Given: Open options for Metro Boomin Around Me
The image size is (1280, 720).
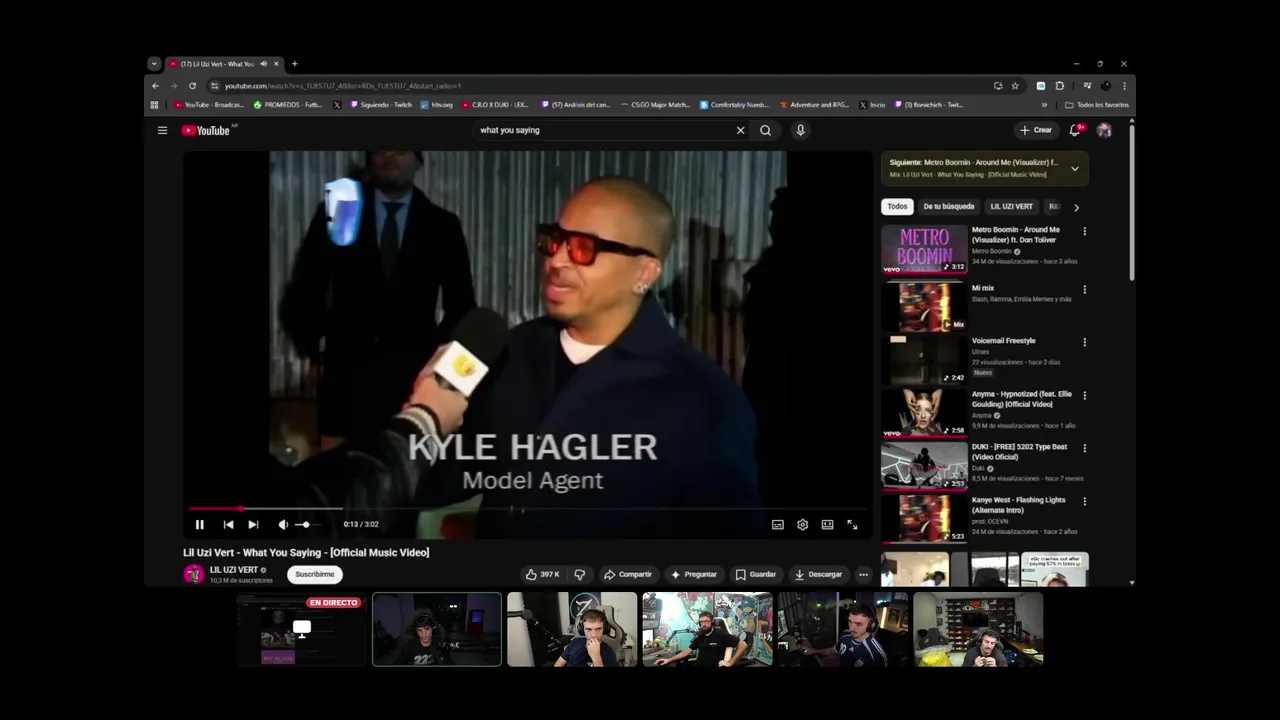Looking at the screenshot, I should 1084,232.
